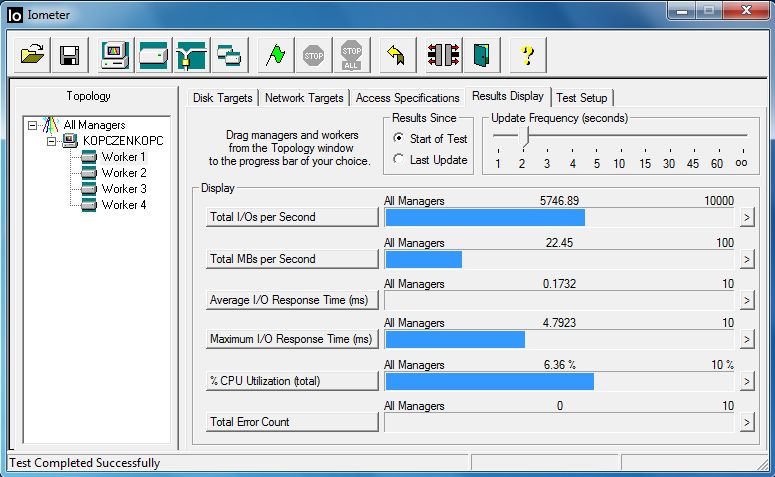
Task: Reset workers yellow arrow icon
Action: coord(396,55)
